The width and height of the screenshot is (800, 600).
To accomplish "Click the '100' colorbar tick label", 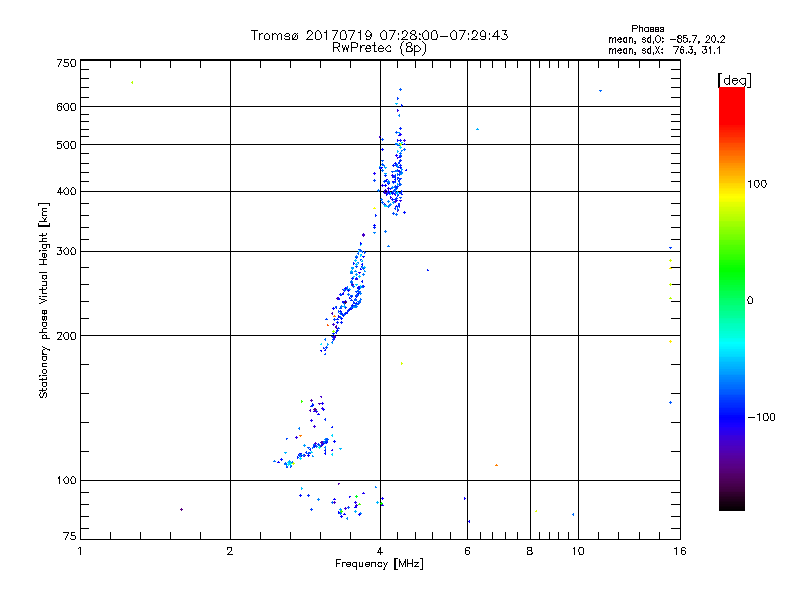I will (757, 184).
